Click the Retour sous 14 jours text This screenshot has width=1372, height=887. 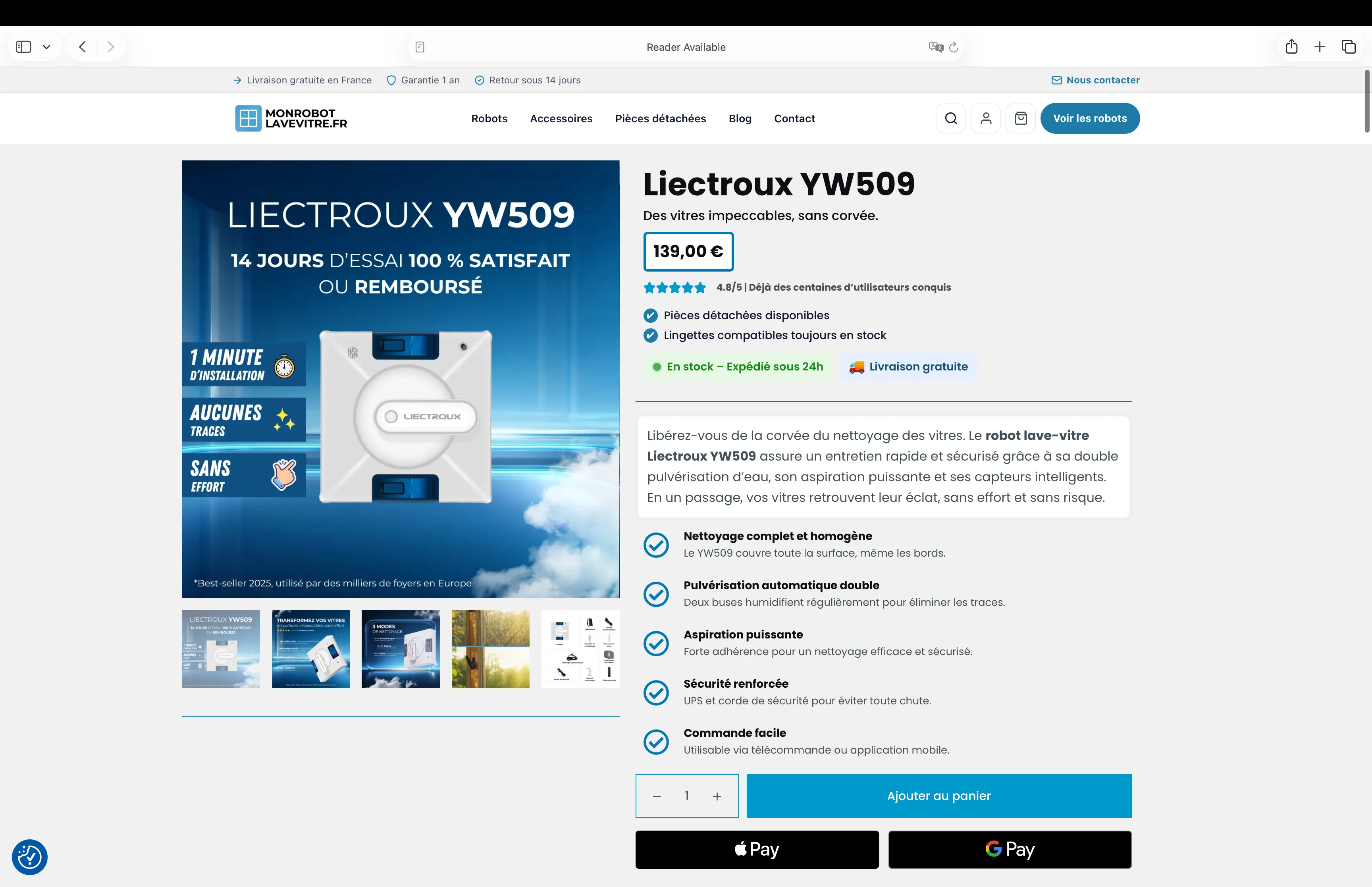click(535, 80)
